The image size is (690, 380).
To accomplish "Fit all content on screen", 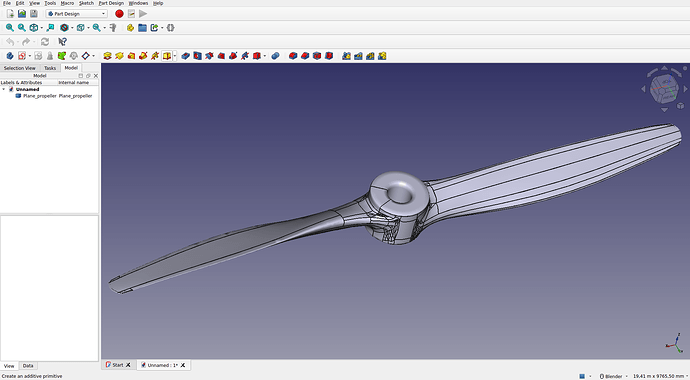I will pyautogui.click(x=10, y=28).
